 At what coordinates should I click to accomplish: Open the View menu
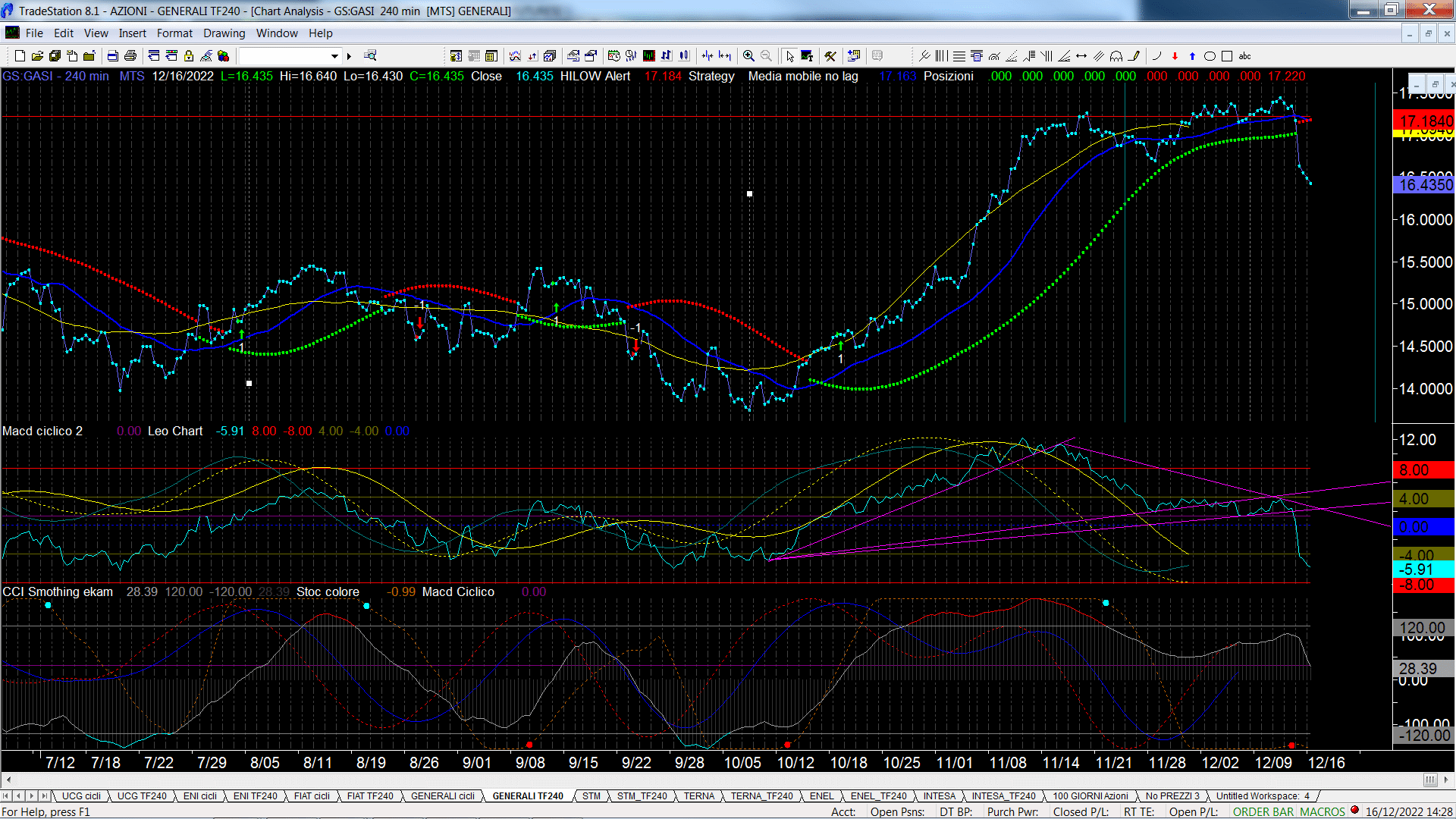[96, 33]
